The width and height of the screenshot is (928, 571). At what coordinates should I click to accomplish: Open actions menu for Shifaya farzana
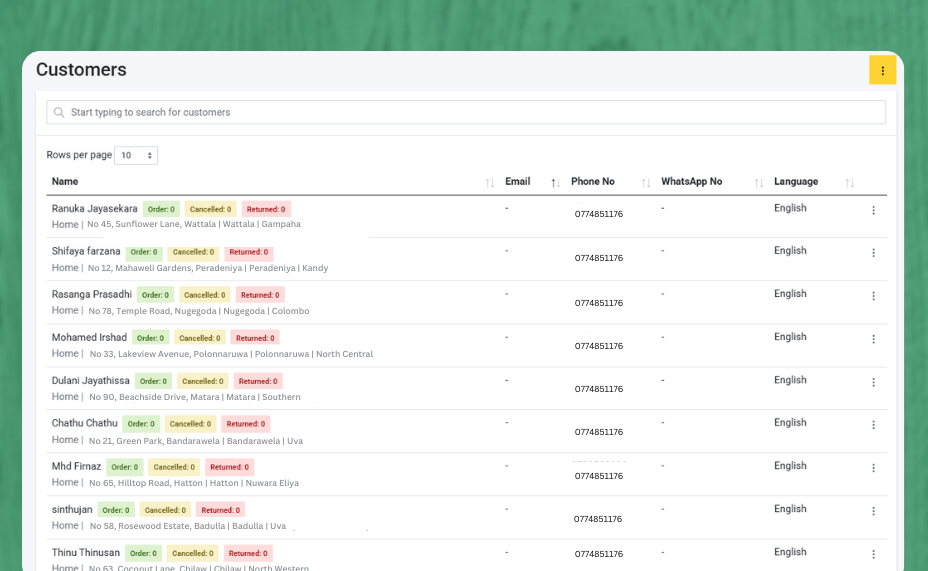873,253
